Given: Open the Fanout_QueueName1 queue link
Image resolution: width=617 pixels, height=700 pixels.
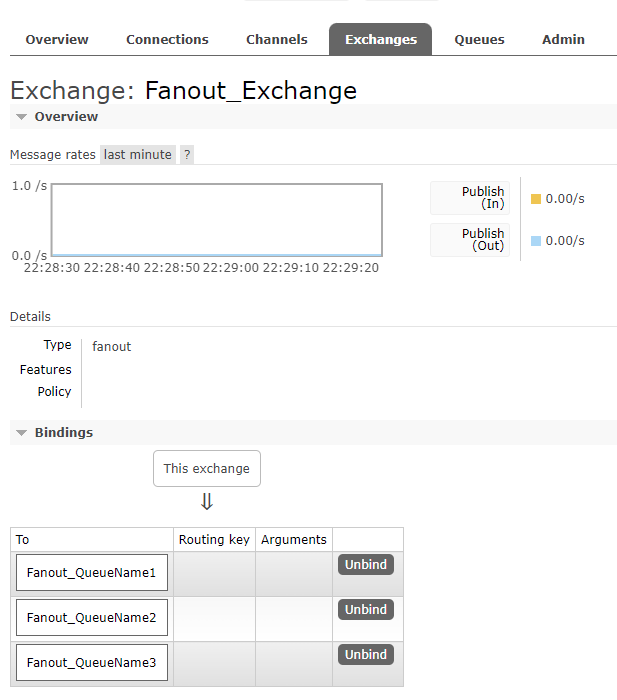Looking at the screenshot, I should (92, 573).
